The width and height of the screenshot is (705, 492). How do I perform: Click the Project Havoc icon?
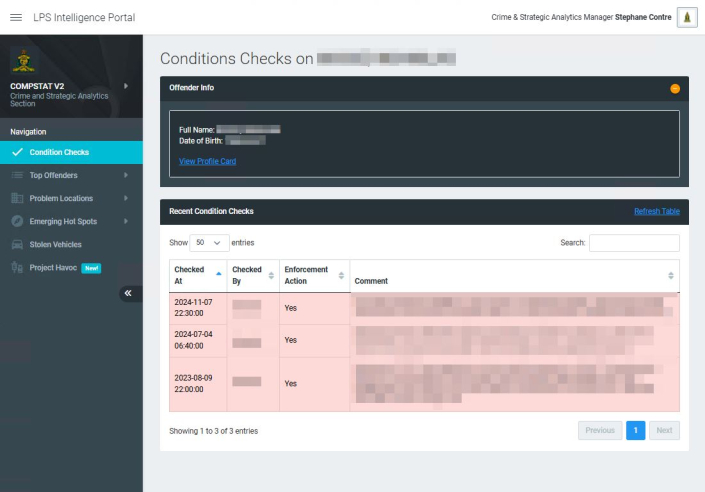(x=17, y=267)
